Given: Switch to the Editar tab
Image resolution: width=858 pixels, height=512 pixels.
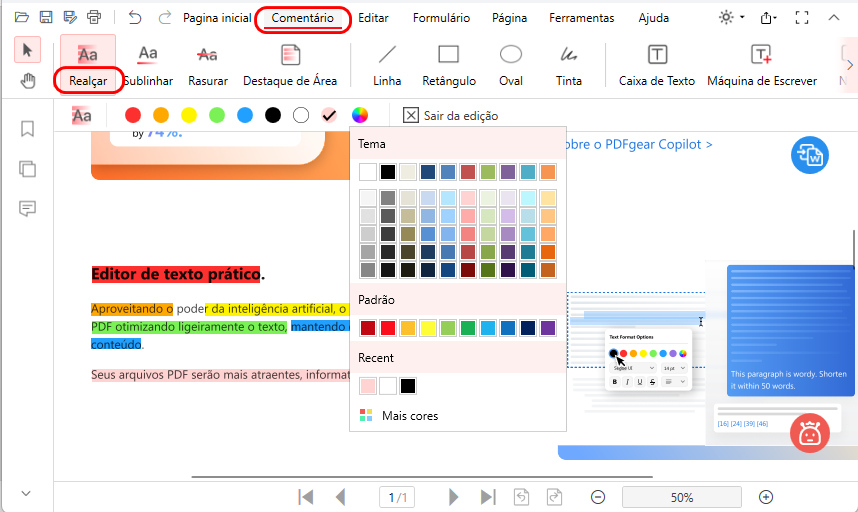Looking at the screenshot, I should point(373,18).
